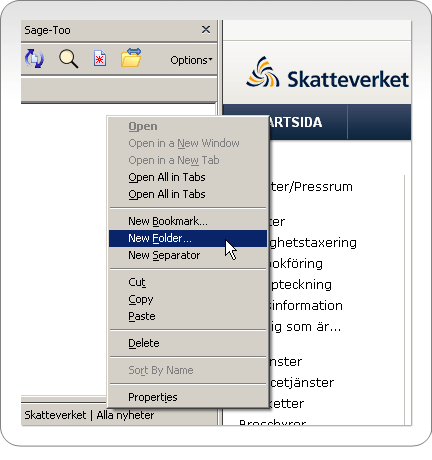Click the Skatteverket logo
This screenshot has width=432, height=460.
pyautogui.click(x=327, y=73)
